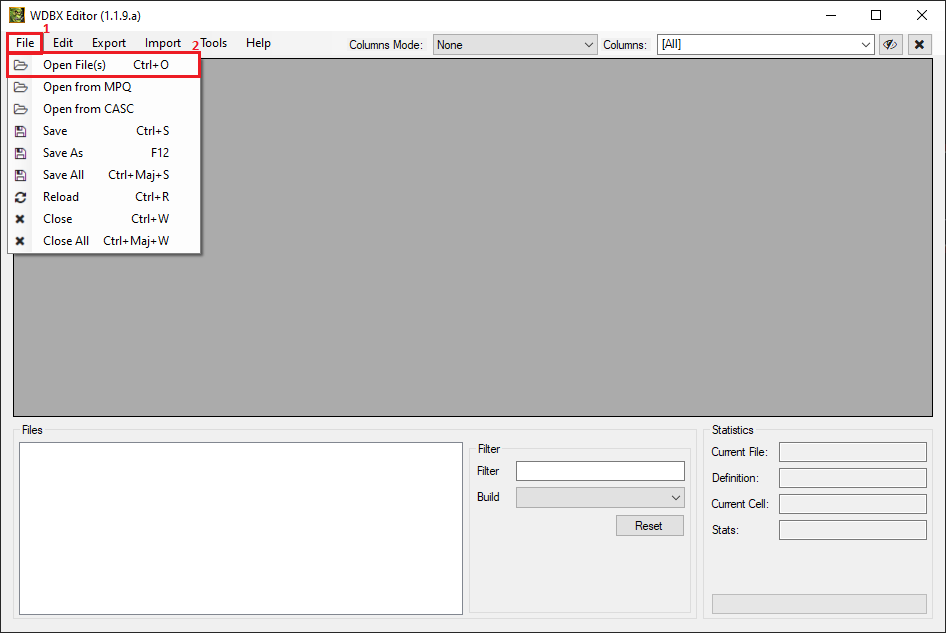947x633 pixels.
Task: Maximize the WDBX Editor window
Action: click(876, 15)
